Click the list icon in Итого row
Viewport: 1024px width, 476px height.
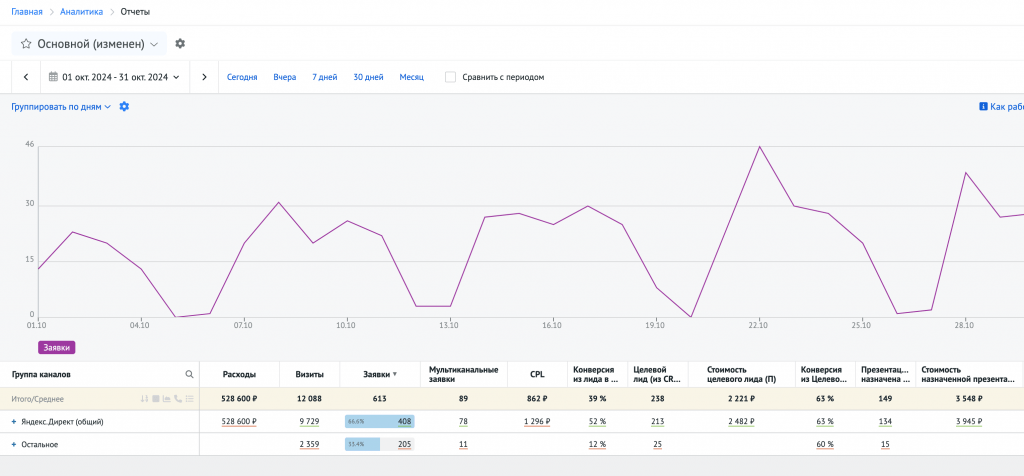189,399
